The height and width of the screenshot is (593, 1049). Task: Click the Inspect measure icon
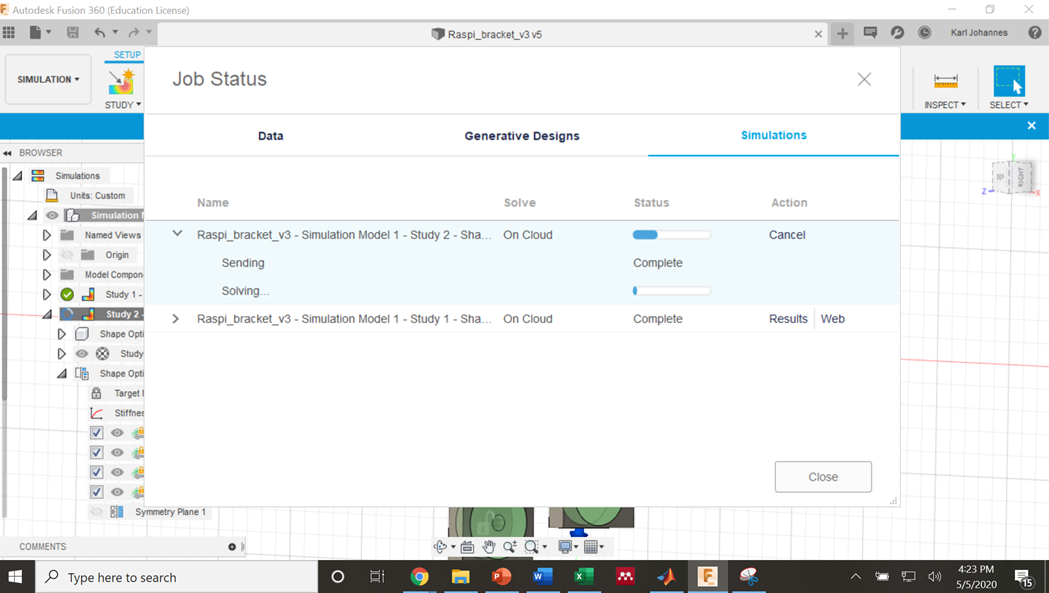click(945, 81)
